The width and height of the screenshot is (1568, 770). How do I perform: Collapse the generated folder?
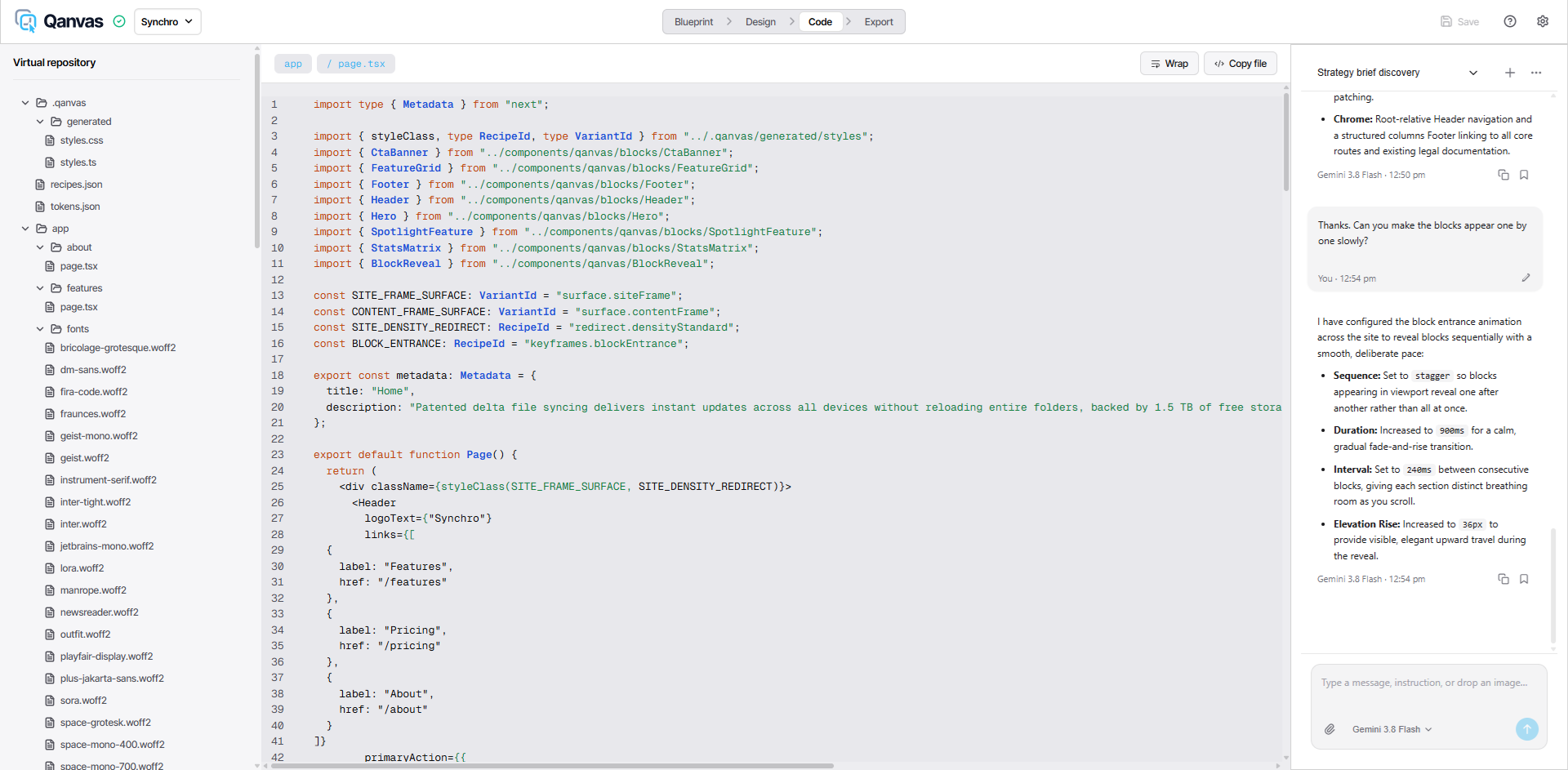click(40, 122)
